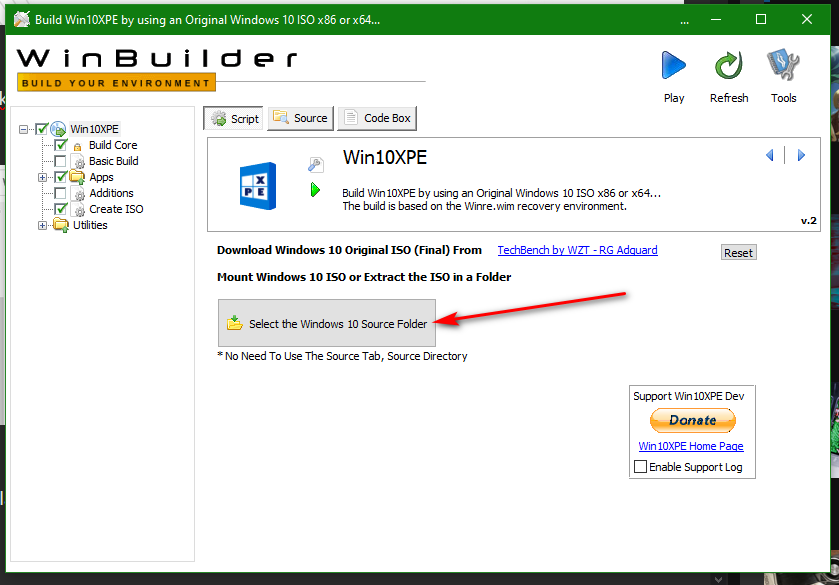Viewport: 839px width, 585px height.
Task: Open the Win10XPE Home Page link
Action: point(691,446)
